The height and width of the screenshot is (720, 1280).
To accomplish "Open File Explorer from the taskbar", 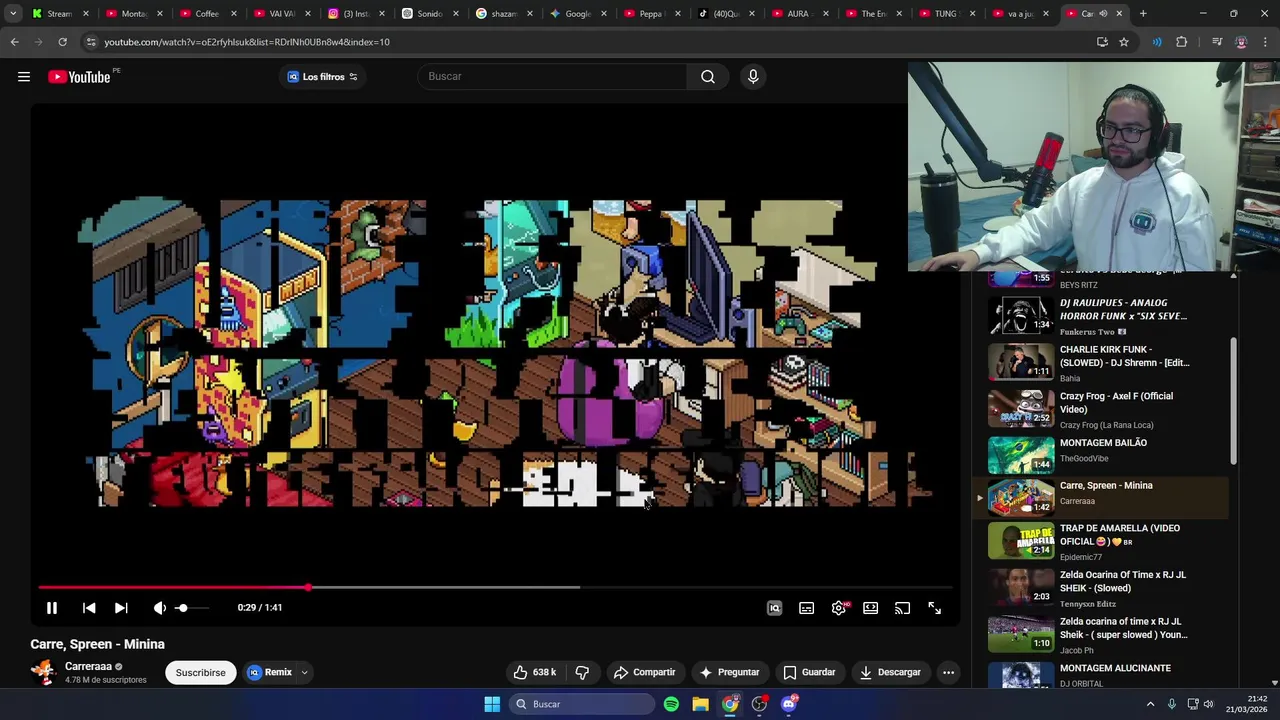I will click(x=701, y=704).
